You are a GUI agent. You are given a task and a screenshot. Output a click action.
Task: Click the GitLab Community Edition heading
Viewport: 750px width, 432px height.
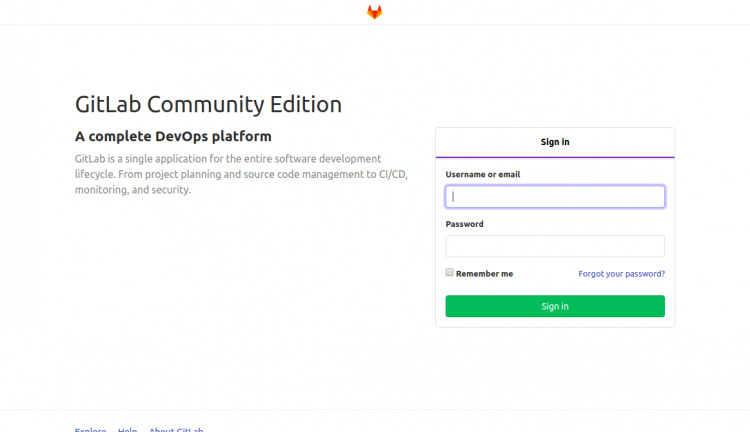coord(208,104)
